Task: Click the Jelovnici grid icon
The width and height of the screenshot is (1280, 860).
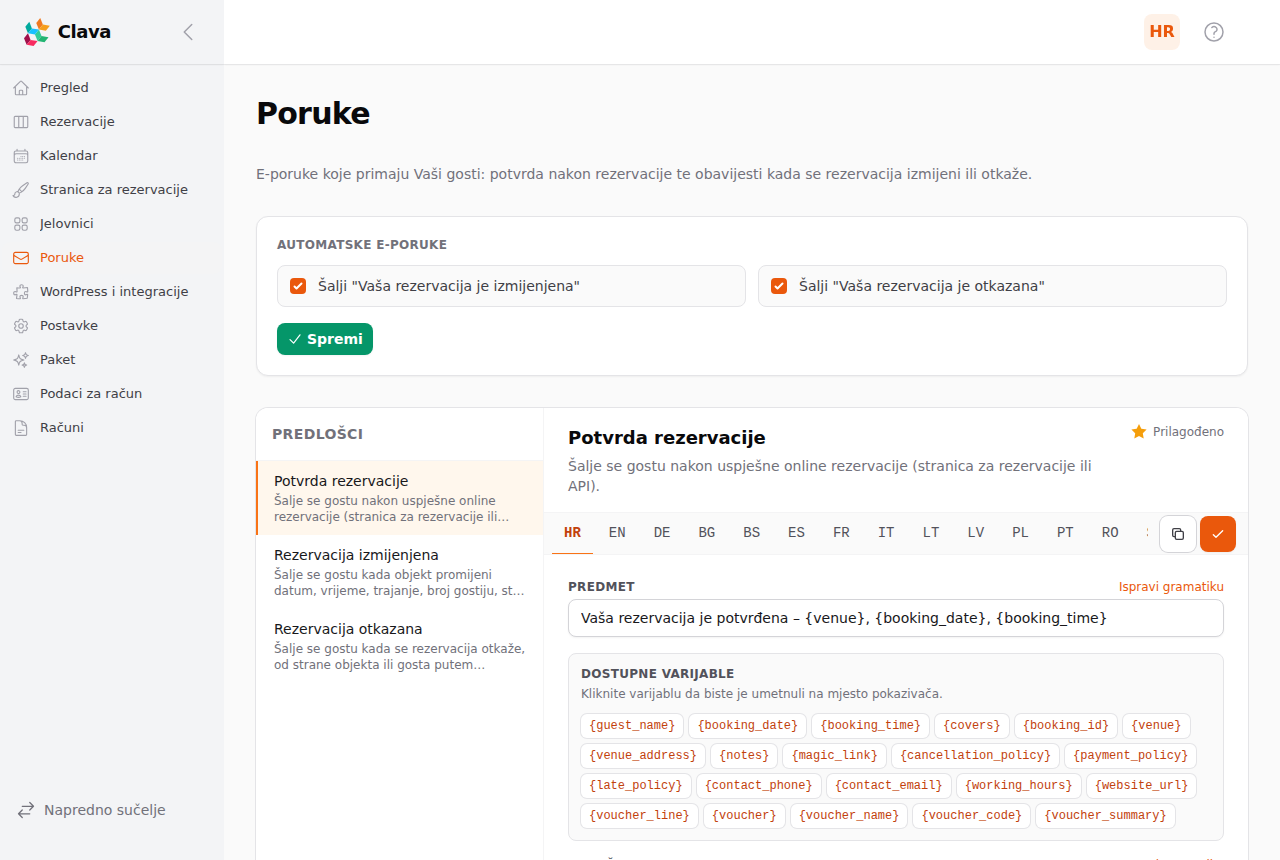Action: pyautogui.click(x=21, y=224)
